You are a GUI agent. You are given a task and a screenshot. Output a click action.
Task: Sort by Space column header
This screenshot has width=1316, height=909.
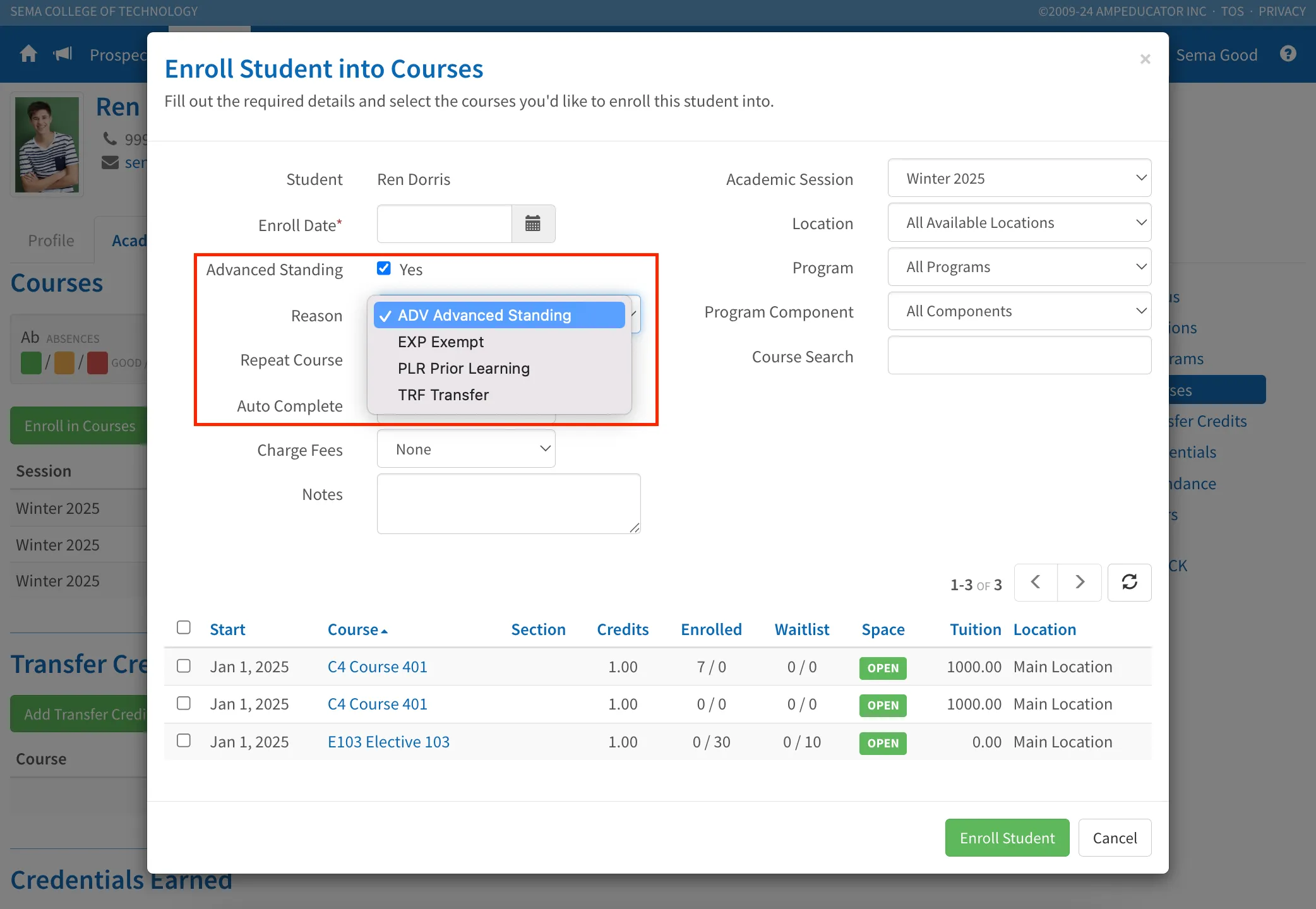coord(883,629)
